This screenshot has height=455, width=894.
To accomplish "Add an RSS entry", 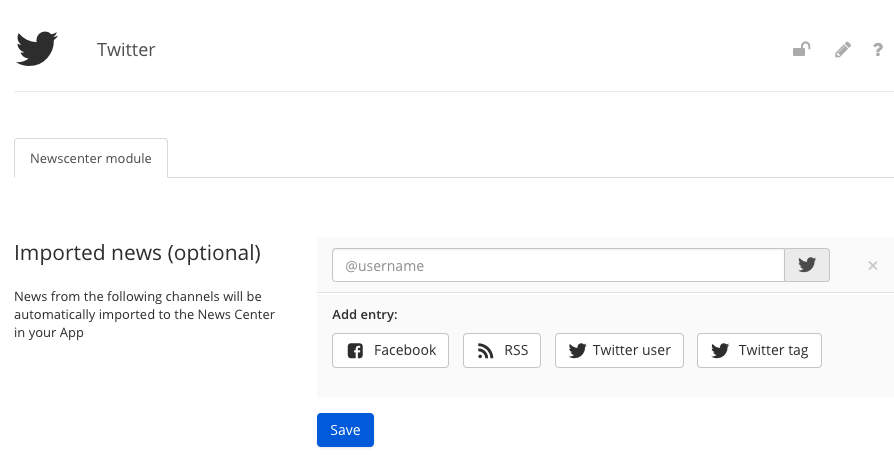I will (x=502, y=351).
